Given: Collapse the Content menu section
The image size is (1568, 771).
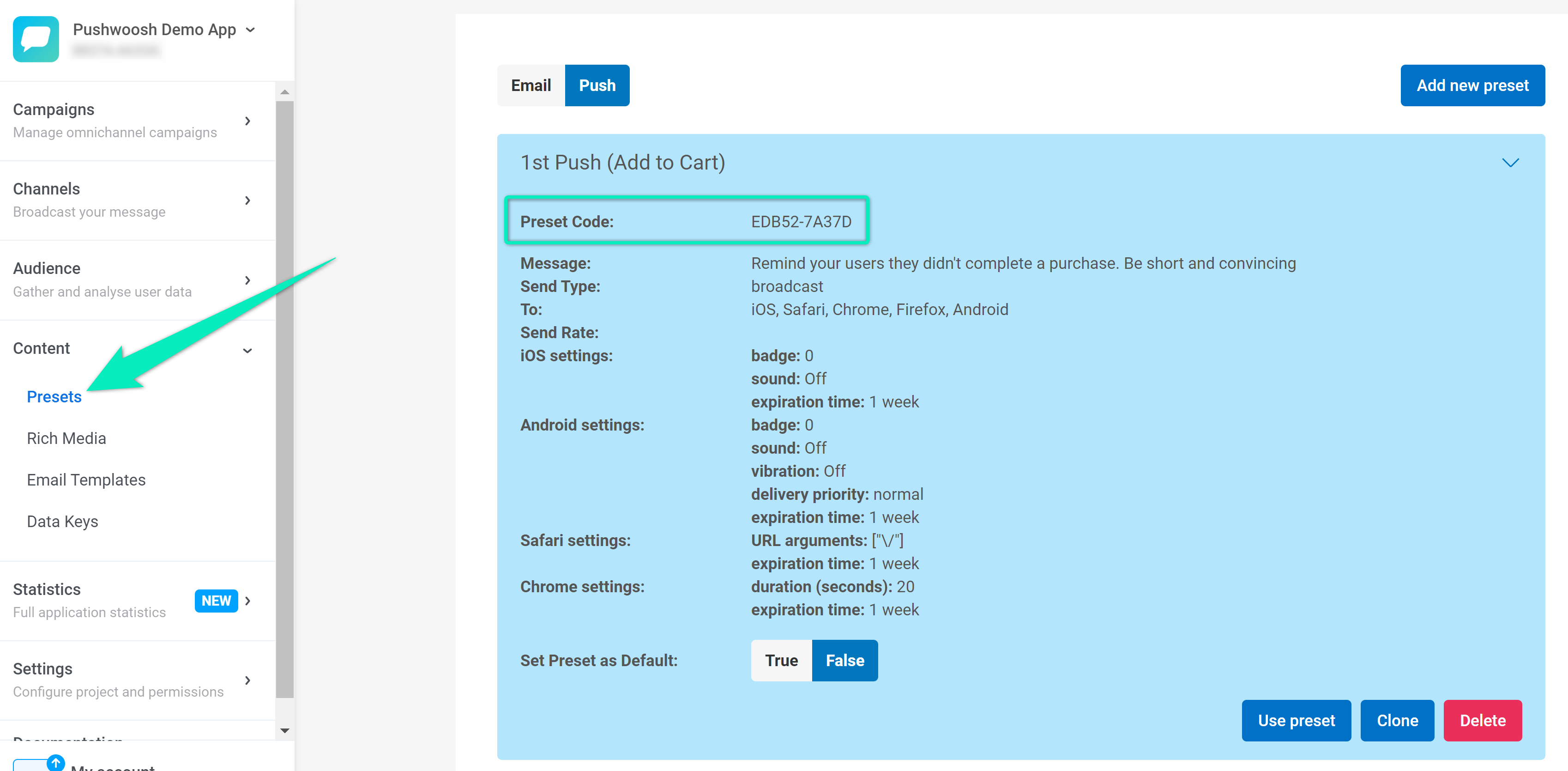Looking at the screenshot, I should pyautogui.click(x=248, y=350).
